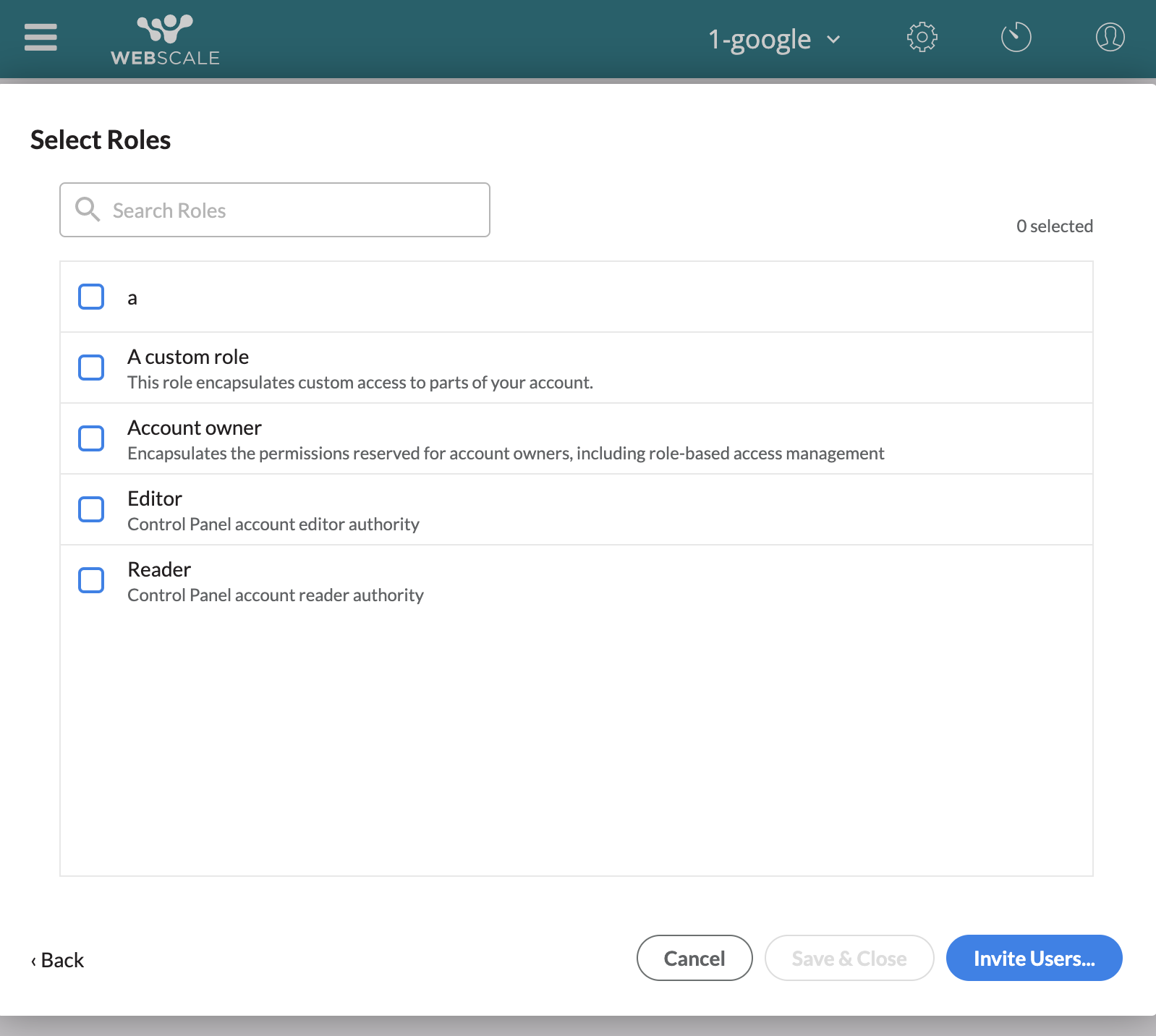Image resolution: width=1156 pixels, height=1036 pixels.
Task: Select the Account owner checkbox
Action: pyautogui.click(x=91, y=438)
